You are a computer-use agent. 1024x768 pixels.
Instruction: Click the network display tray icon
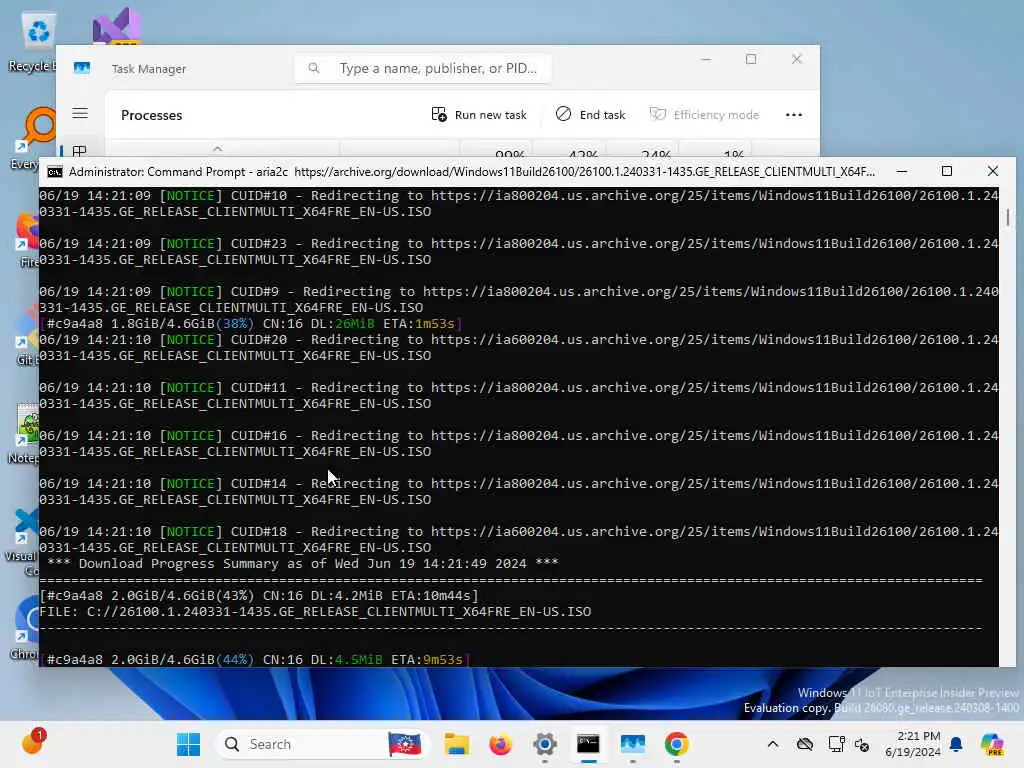[836, 744]
